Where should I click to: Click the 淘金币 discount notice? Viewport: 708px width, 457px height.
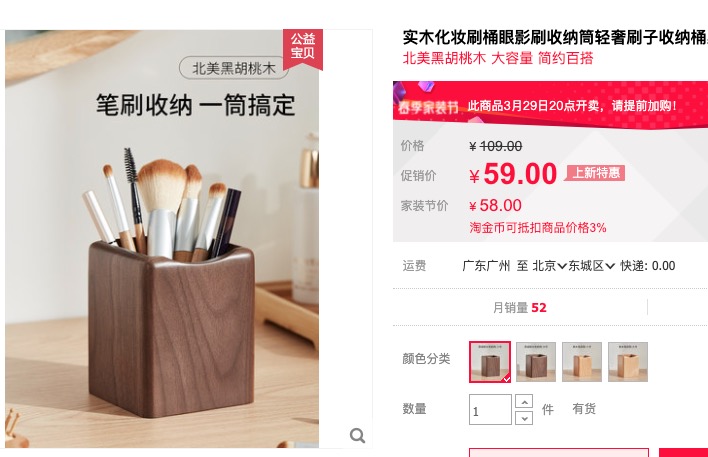537,227
